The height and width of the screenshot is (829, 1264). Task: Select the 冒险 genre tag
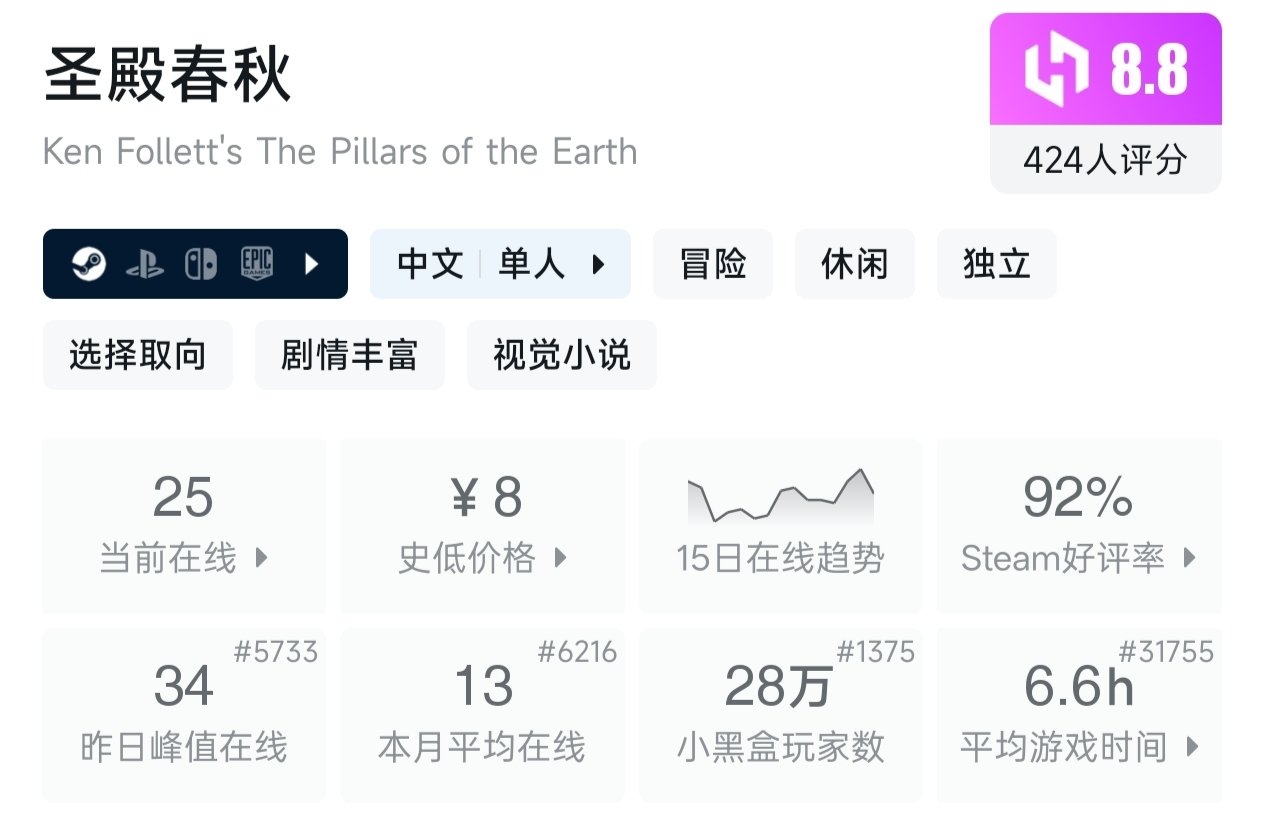coord(712,264)
